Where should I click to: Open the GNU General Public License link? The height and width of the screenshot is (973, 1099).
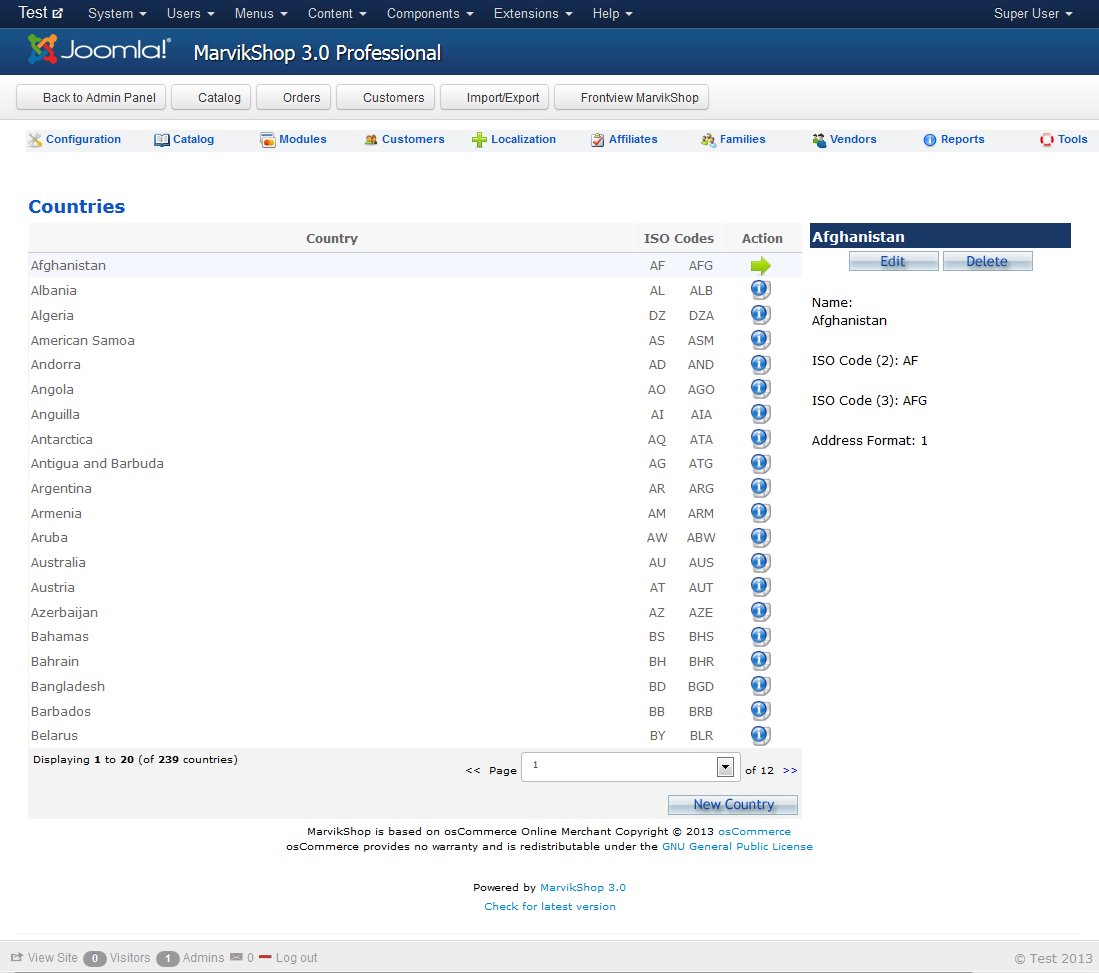(x=737, y=847)
